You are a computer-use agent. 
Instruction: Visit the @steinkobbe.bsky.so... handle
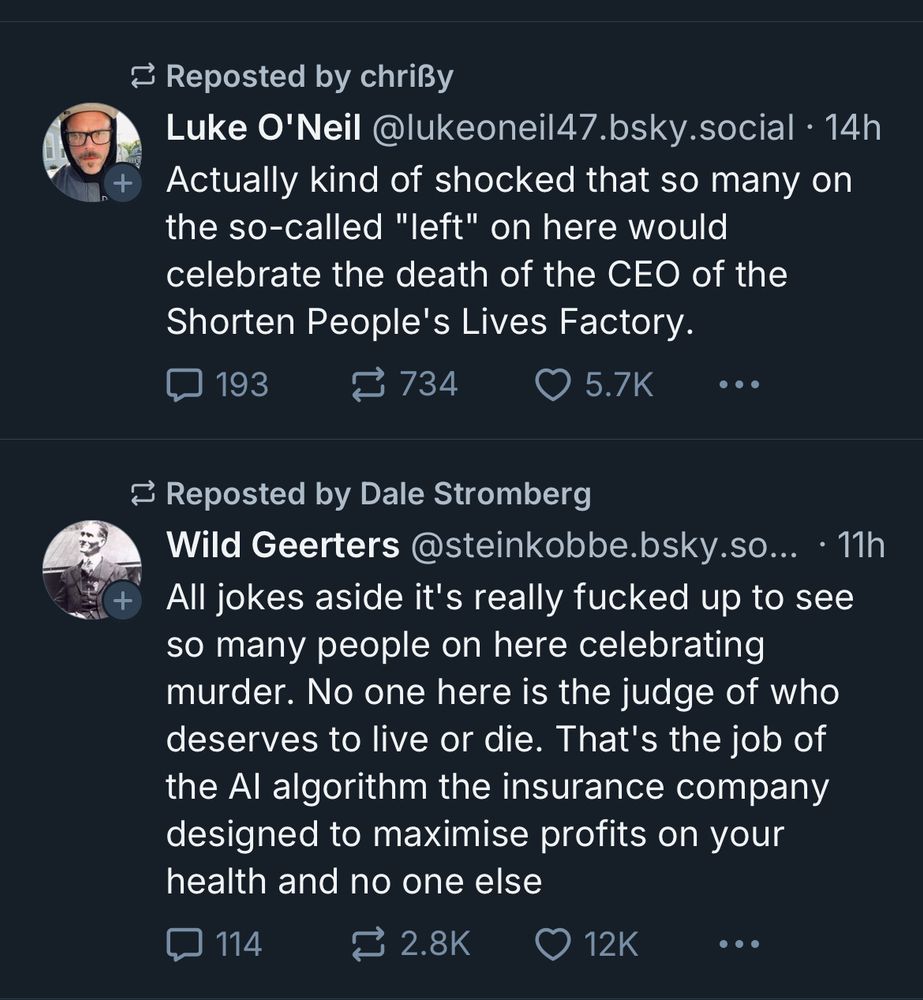click(604, 545)
